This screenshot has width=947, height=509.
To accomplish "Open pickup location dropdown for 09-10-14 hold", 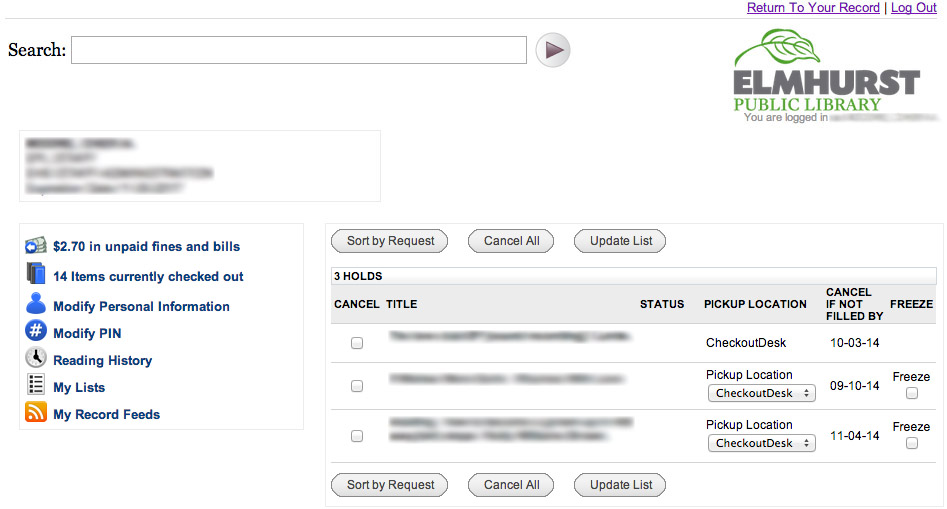I will point(762,393).
